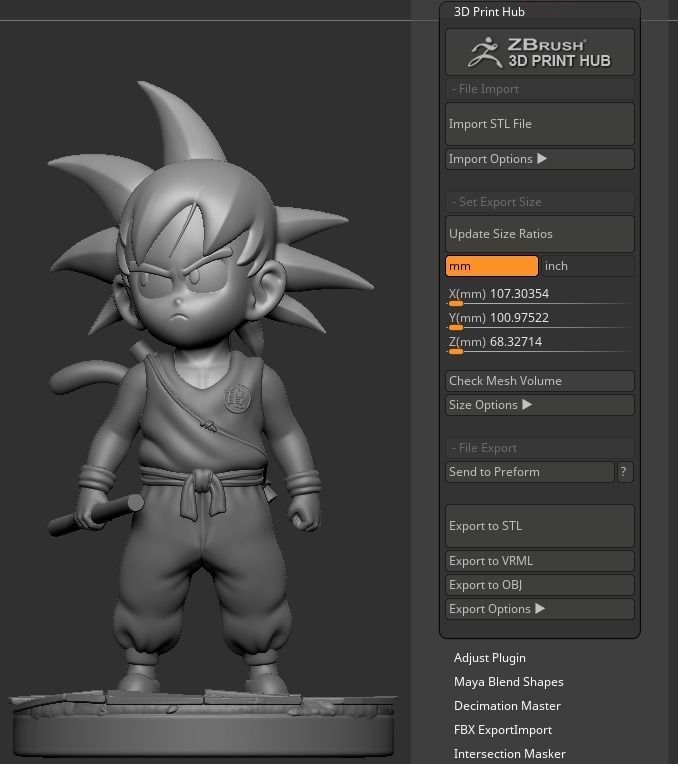Expand the Export Options submenu
Viewport: 678px width, 764px height.
pyautogui.click(x=540, y=609)
